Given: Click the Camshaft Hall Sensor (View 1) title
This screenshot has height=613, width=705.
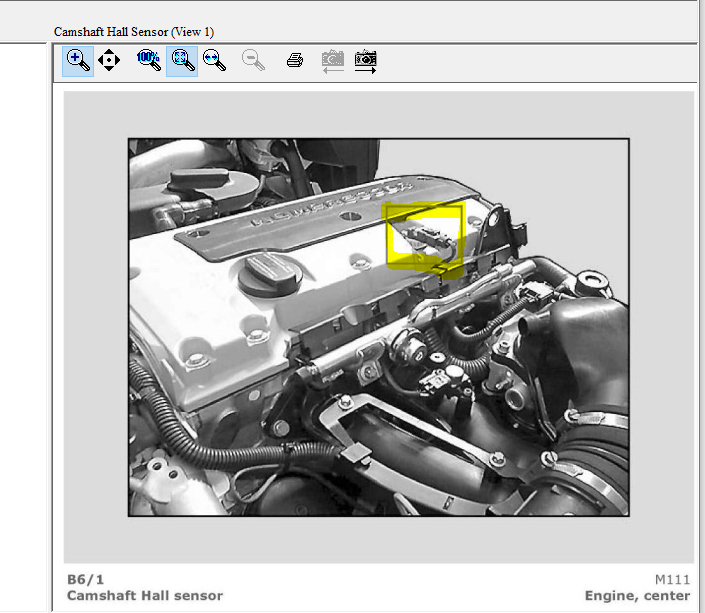Looking at the screenshot, I should click(x=134, y=32).
